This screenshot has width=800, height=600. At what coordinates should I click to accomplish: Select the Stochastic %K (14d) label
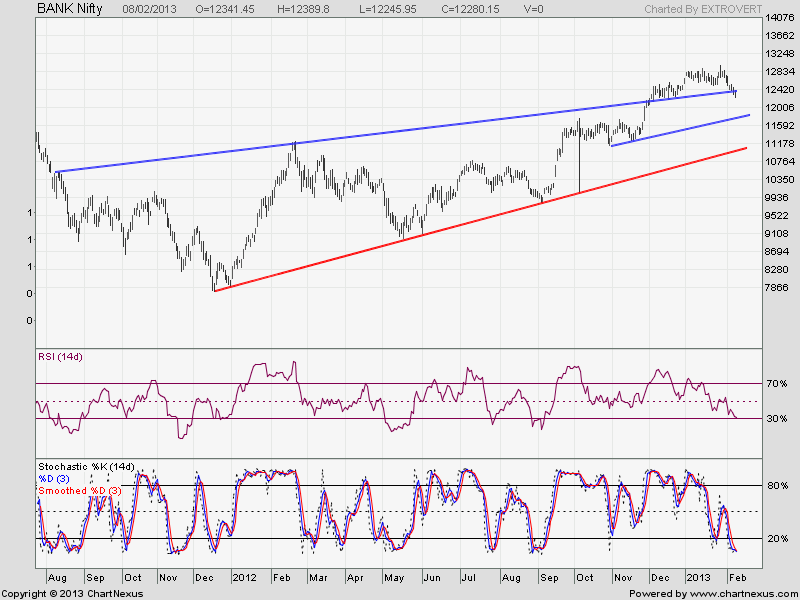coord(85,467)
